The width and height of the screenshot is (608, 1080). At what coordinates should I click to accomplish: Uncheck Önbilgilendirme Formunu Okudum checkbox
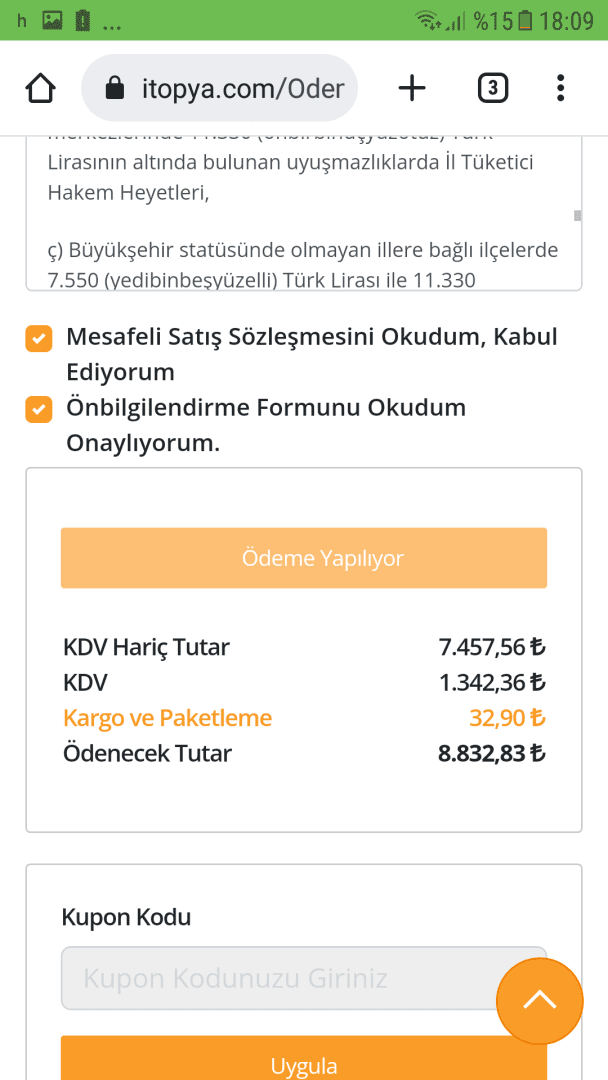coord(39,410)
